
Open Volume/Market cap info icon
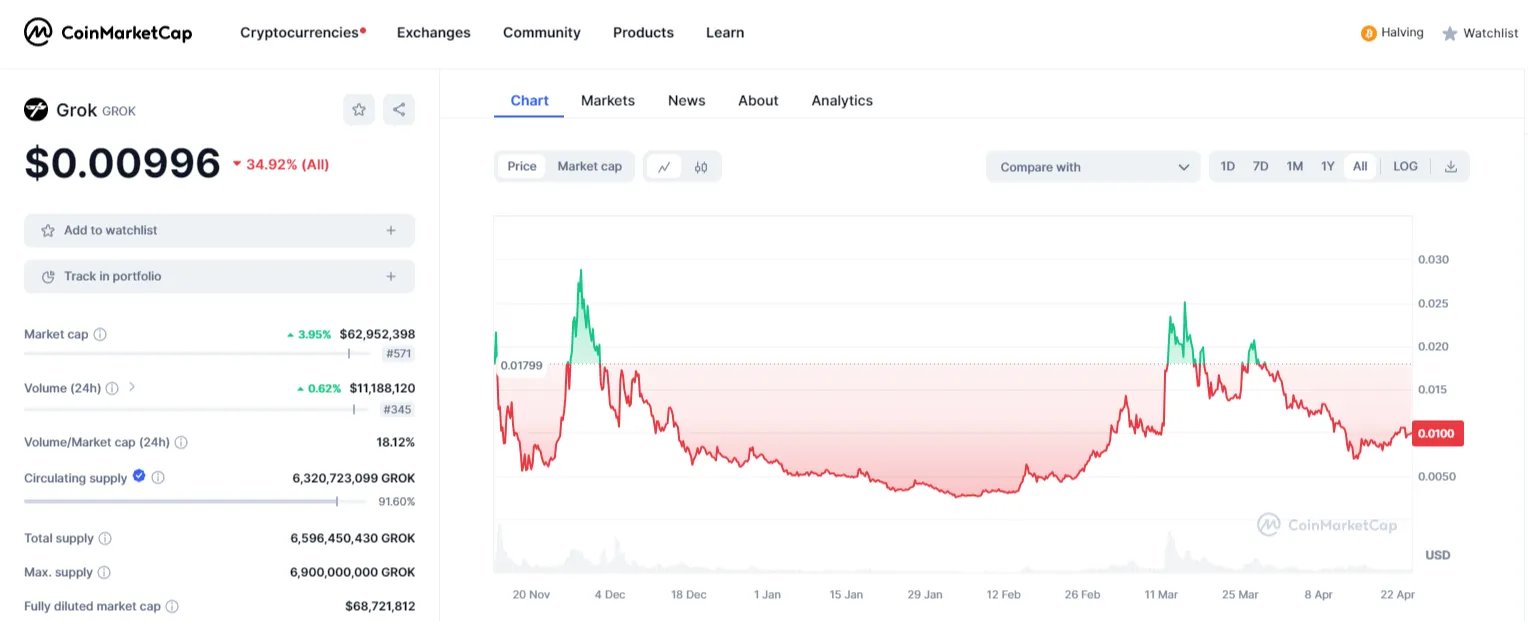click(181, 442)
